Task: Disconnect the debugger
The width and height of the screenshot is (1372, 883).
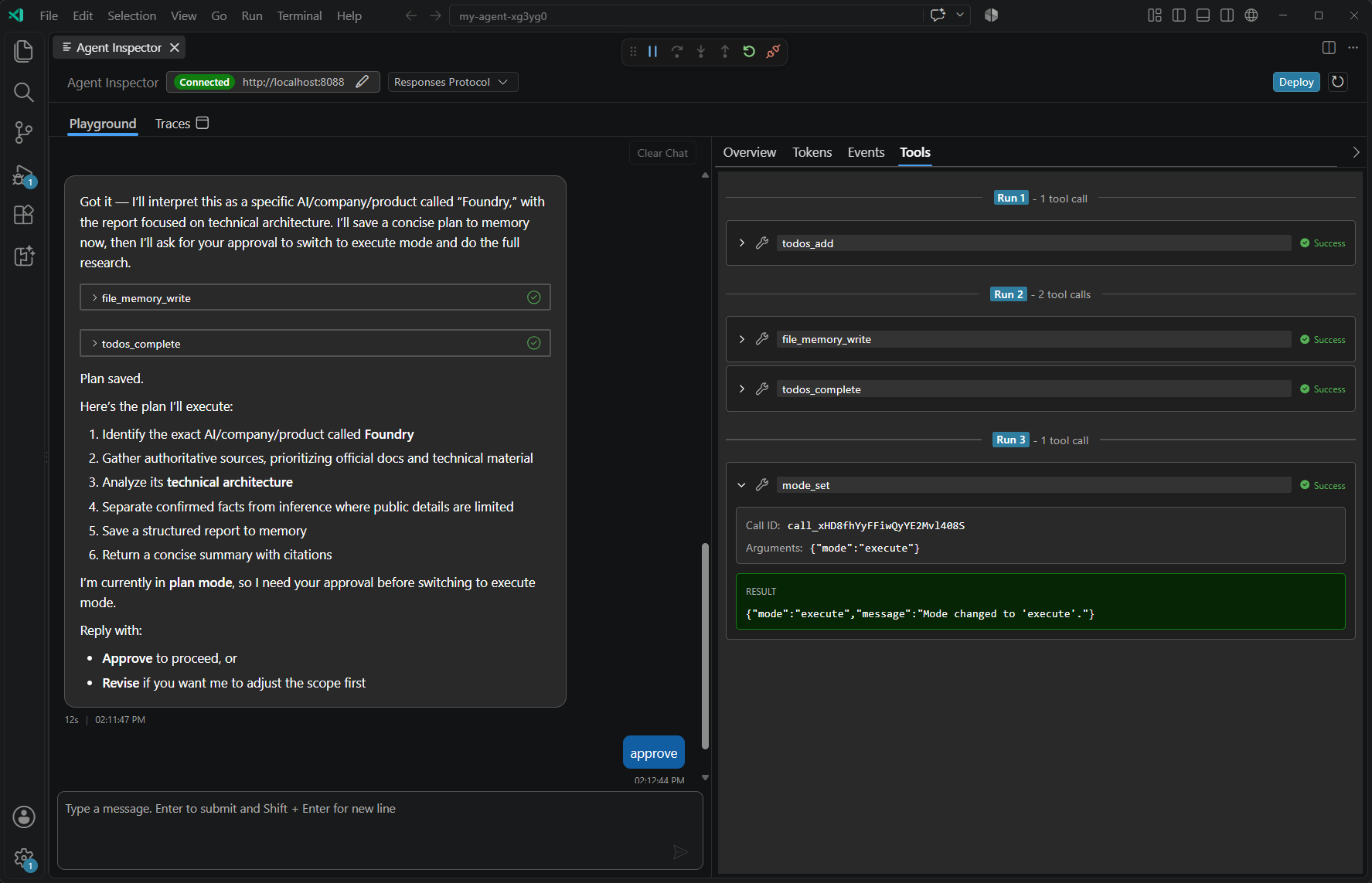Action: 773,52
